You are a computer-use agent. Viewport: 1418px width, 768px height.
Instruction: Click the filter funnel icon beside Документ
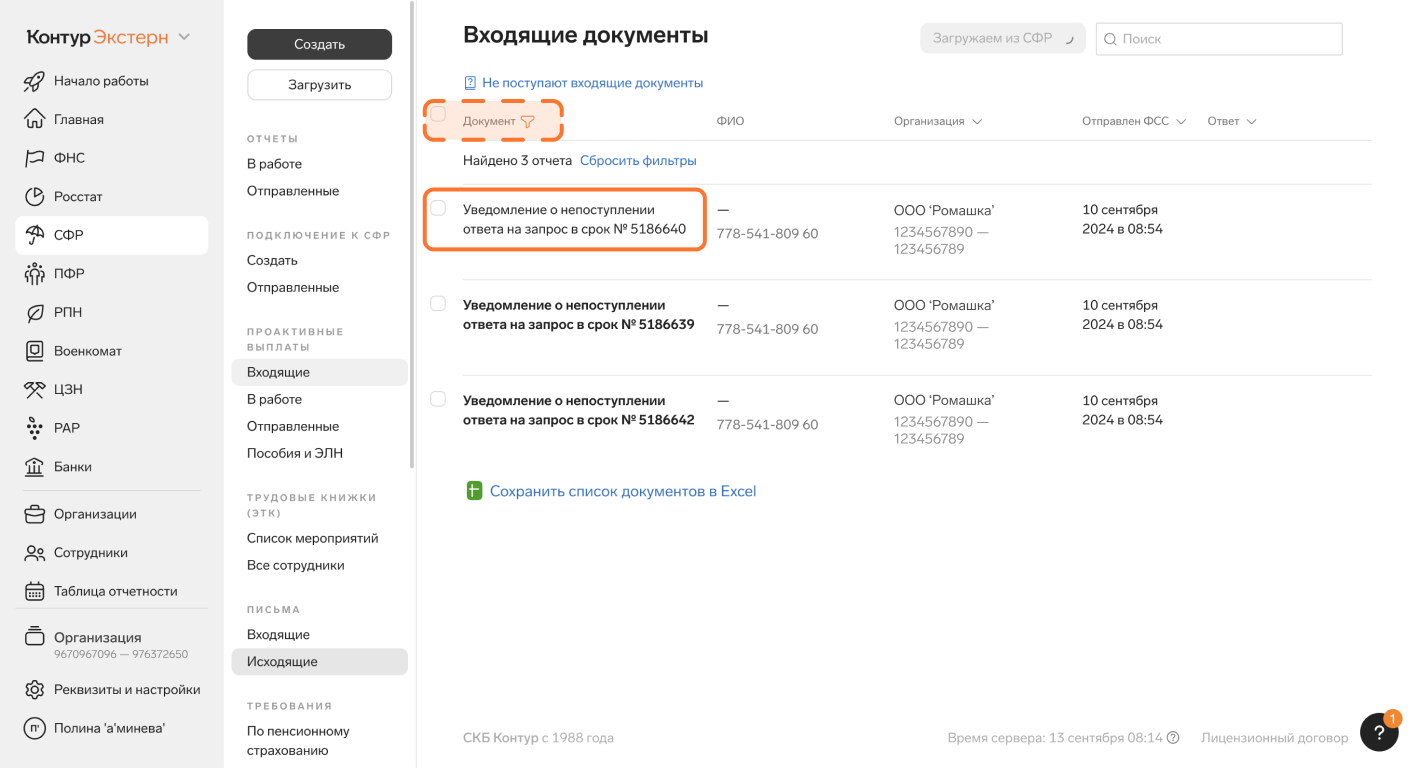(528, 122)
